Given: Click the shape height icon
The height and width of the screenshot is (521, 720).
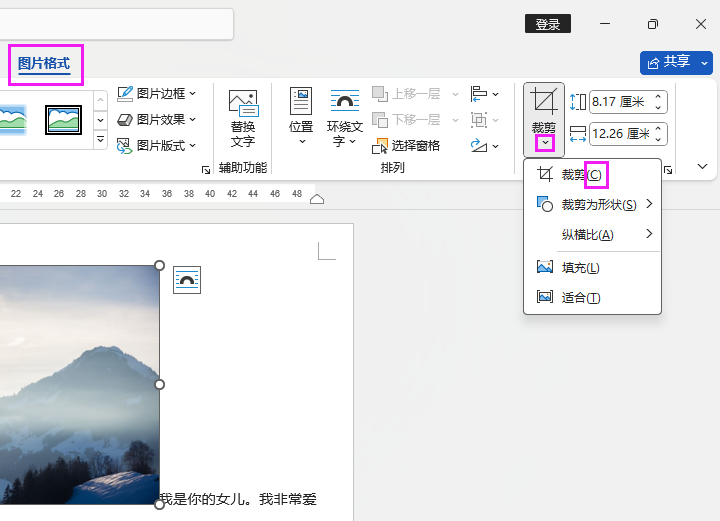Looking at the screenshot, I should click(x=578, y=102).
